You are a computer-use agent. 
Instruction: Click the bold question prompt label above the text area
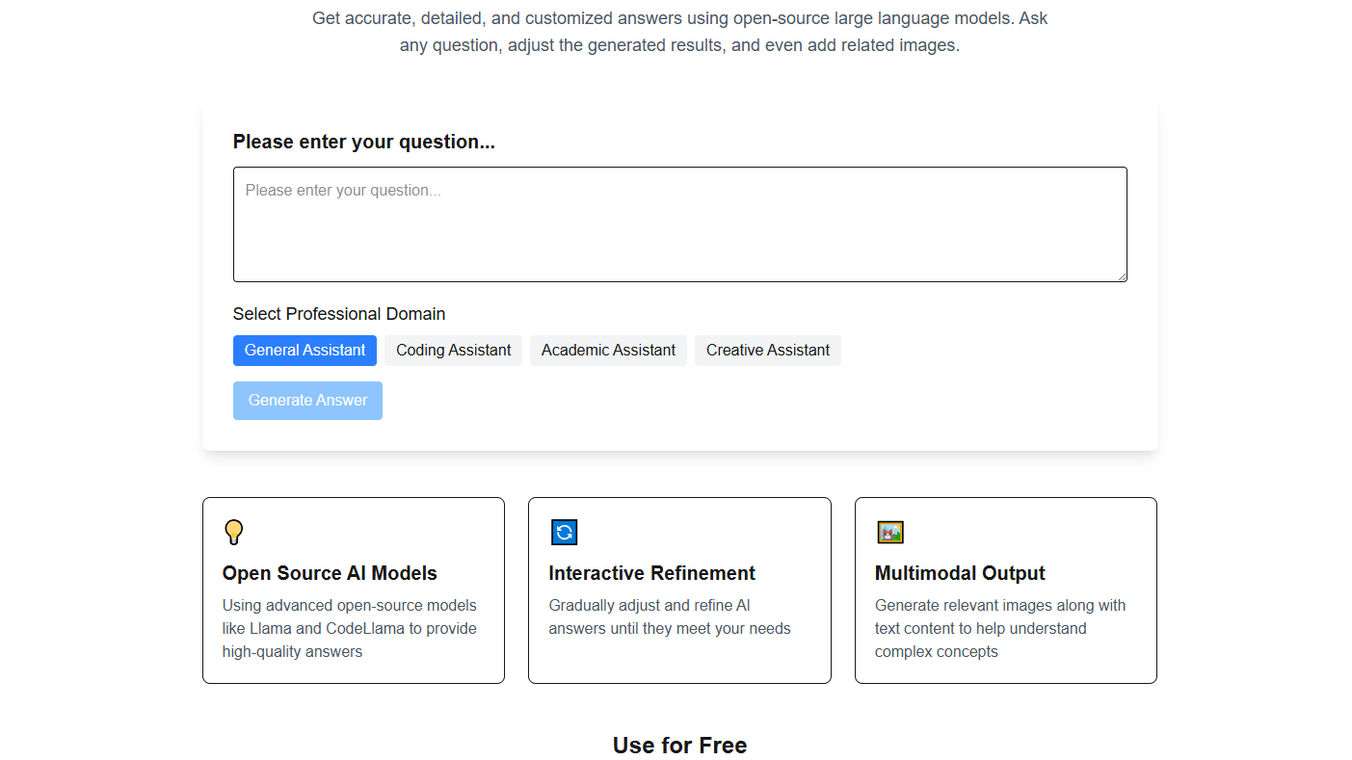(x=364, y=142)
